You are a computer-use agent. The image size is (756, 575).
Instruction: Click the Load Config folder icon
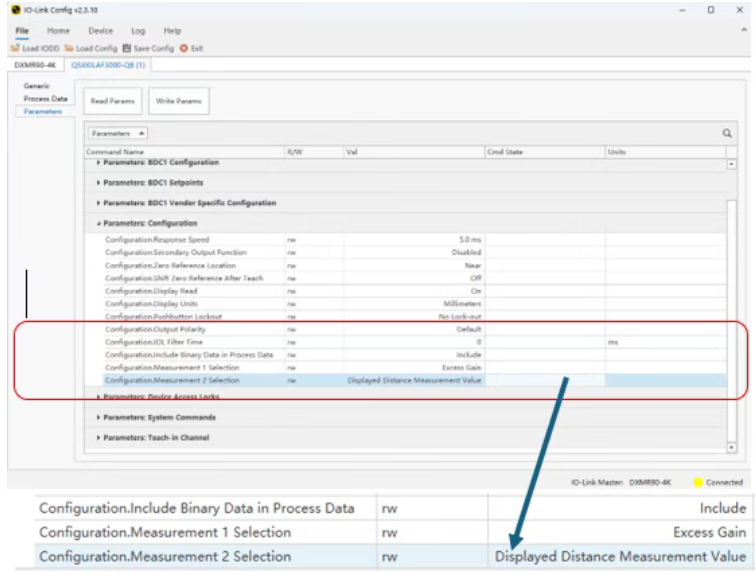point(69,48)
